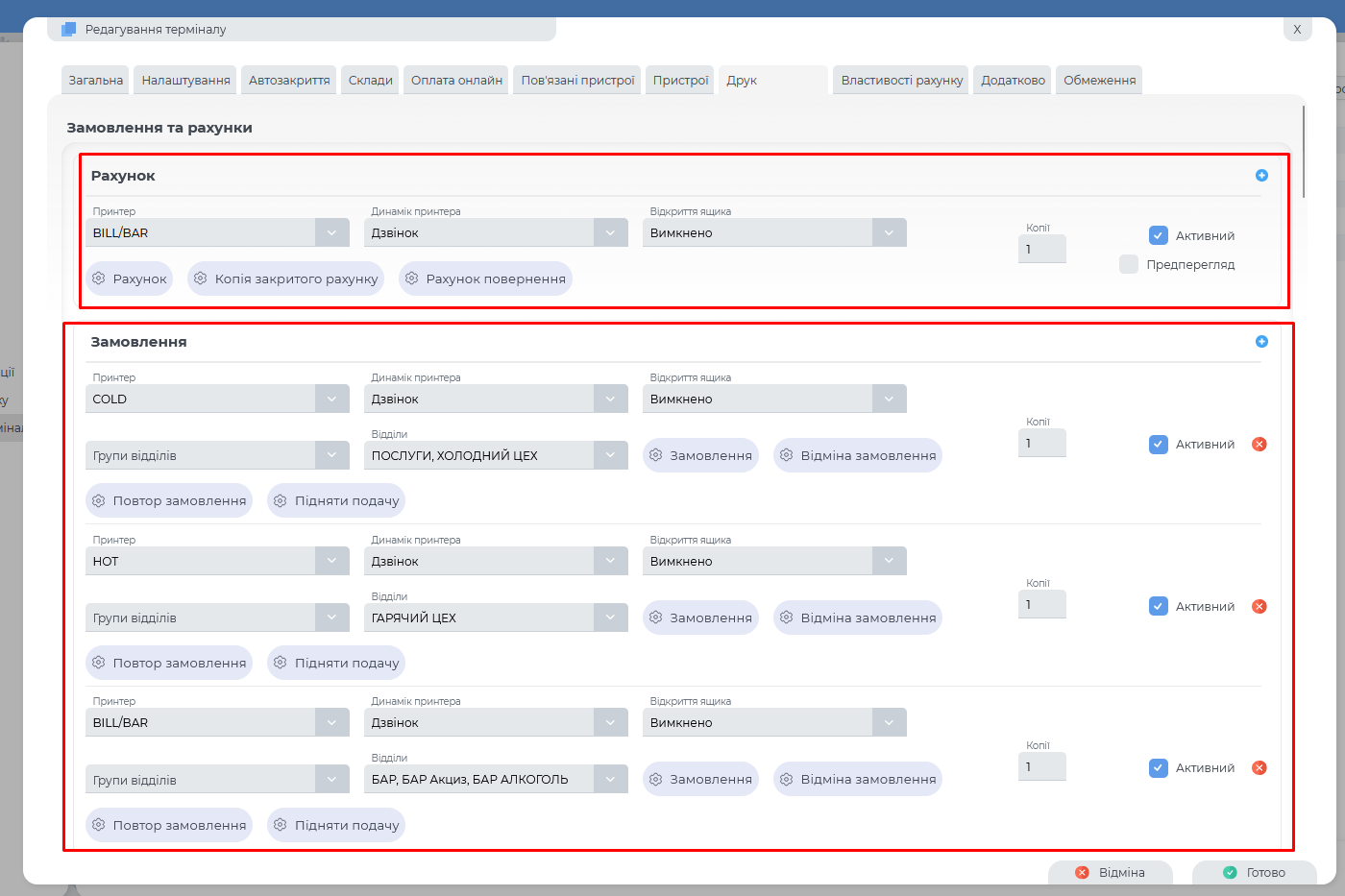Click the vertical scrollbar of the dialog
The width and height of the screenshot is (1345, 896).
click(x=1304, y=152)
